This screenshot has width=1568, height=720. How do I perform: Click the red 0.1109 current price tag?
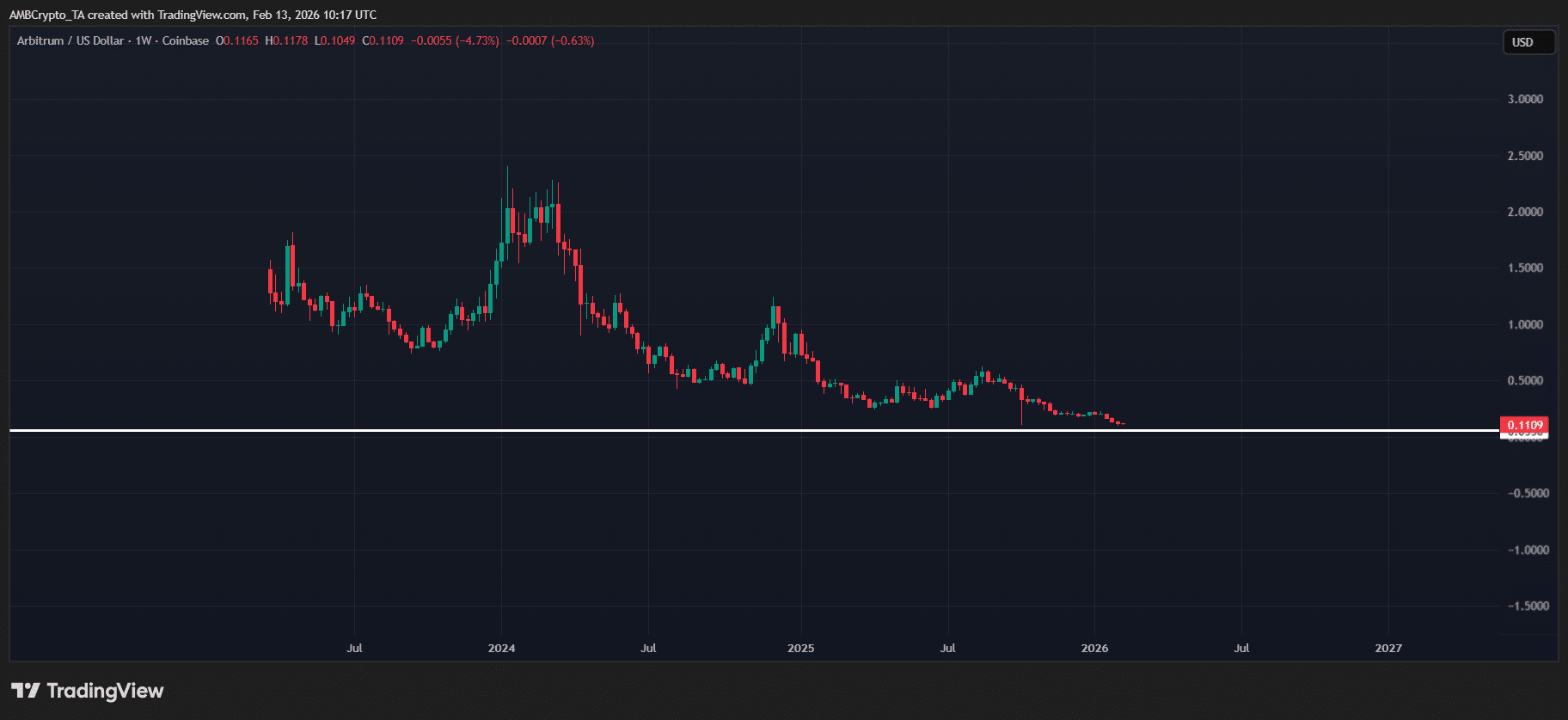1524,425
